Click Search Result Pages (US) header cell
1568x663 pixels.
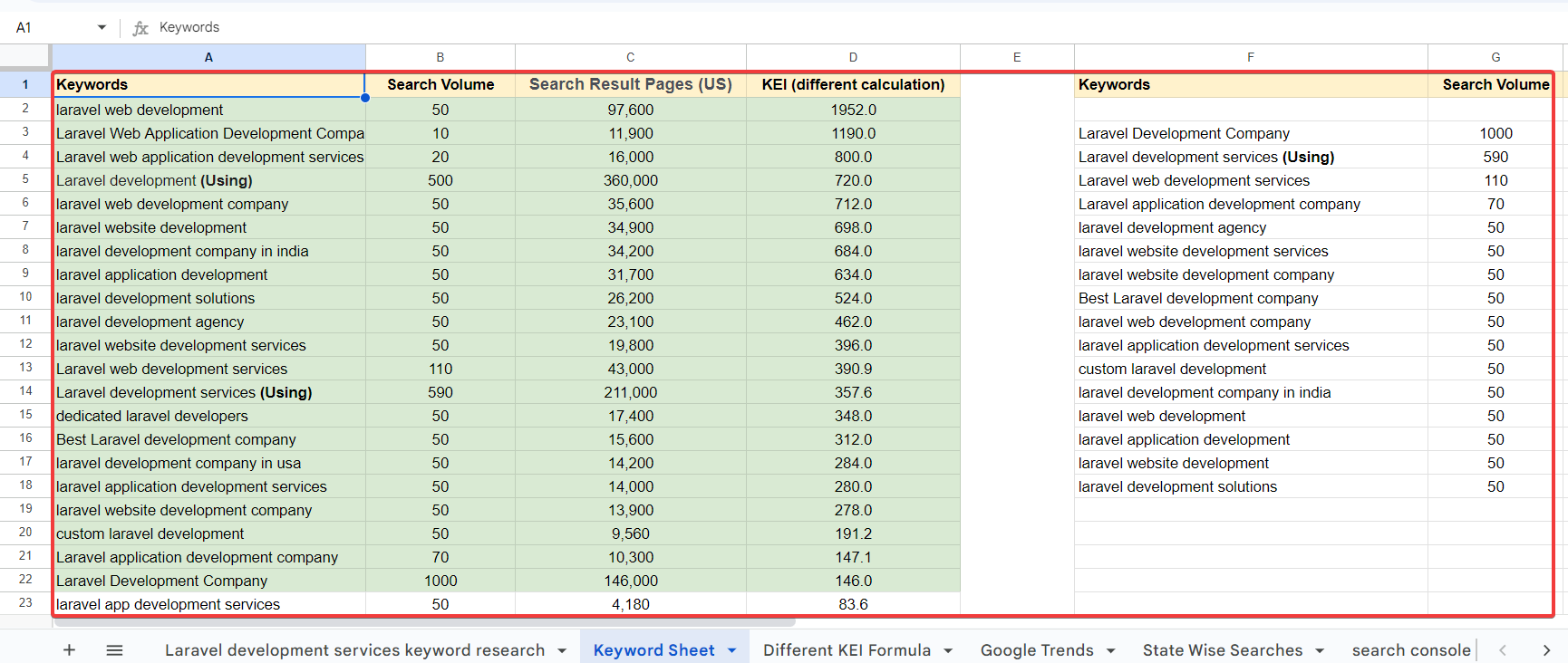[x=631, y=84]
